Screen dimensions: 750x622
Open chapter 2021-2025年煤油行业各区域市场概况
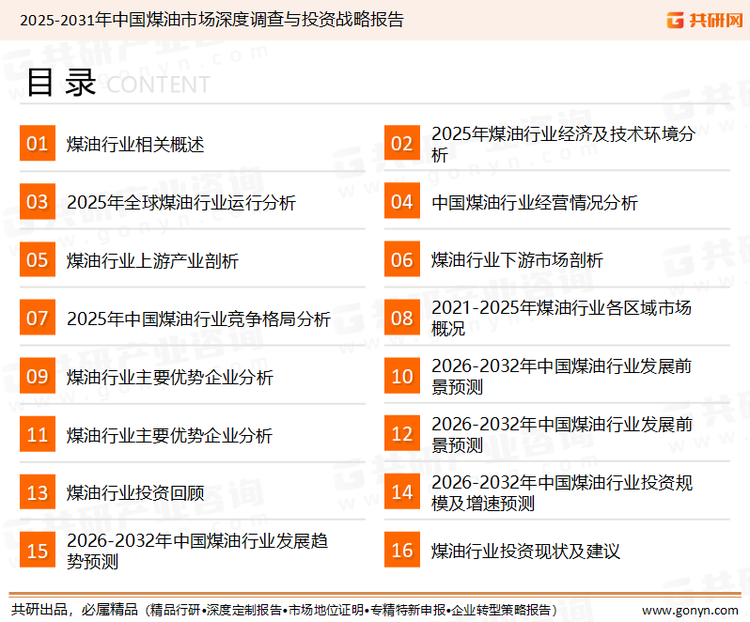pos(562,318)
